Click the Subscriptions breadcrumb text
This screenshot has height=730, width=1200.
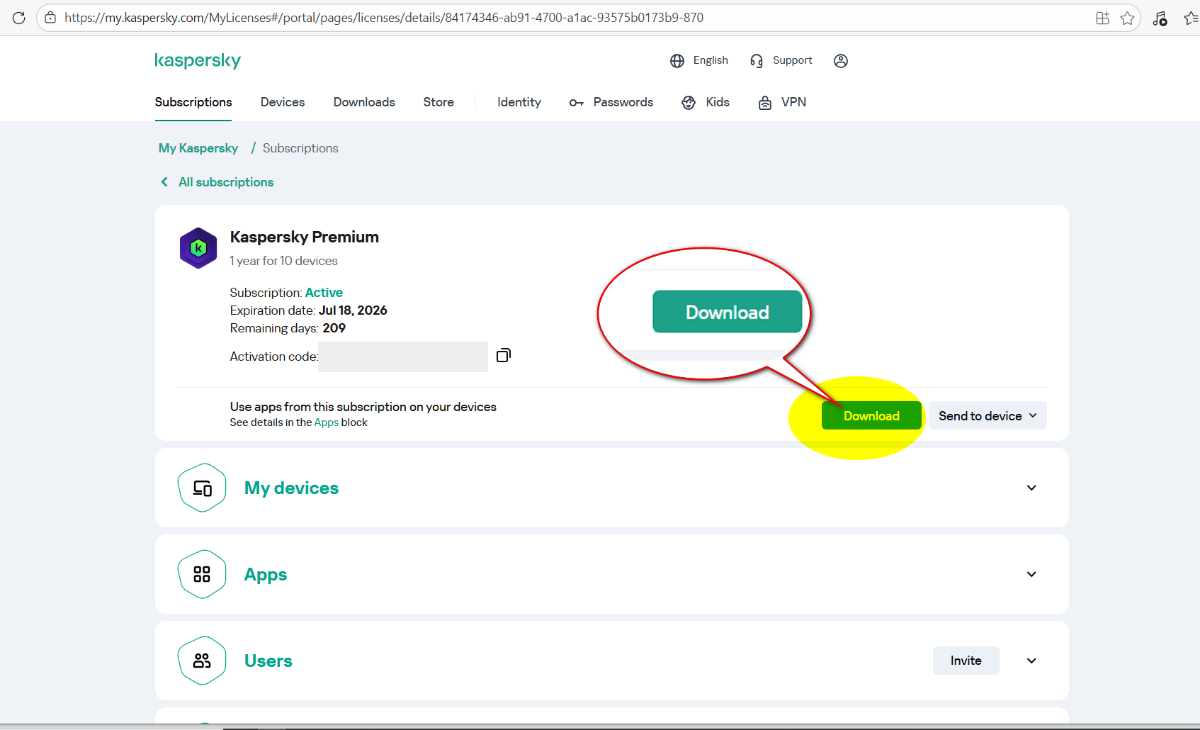300,148
